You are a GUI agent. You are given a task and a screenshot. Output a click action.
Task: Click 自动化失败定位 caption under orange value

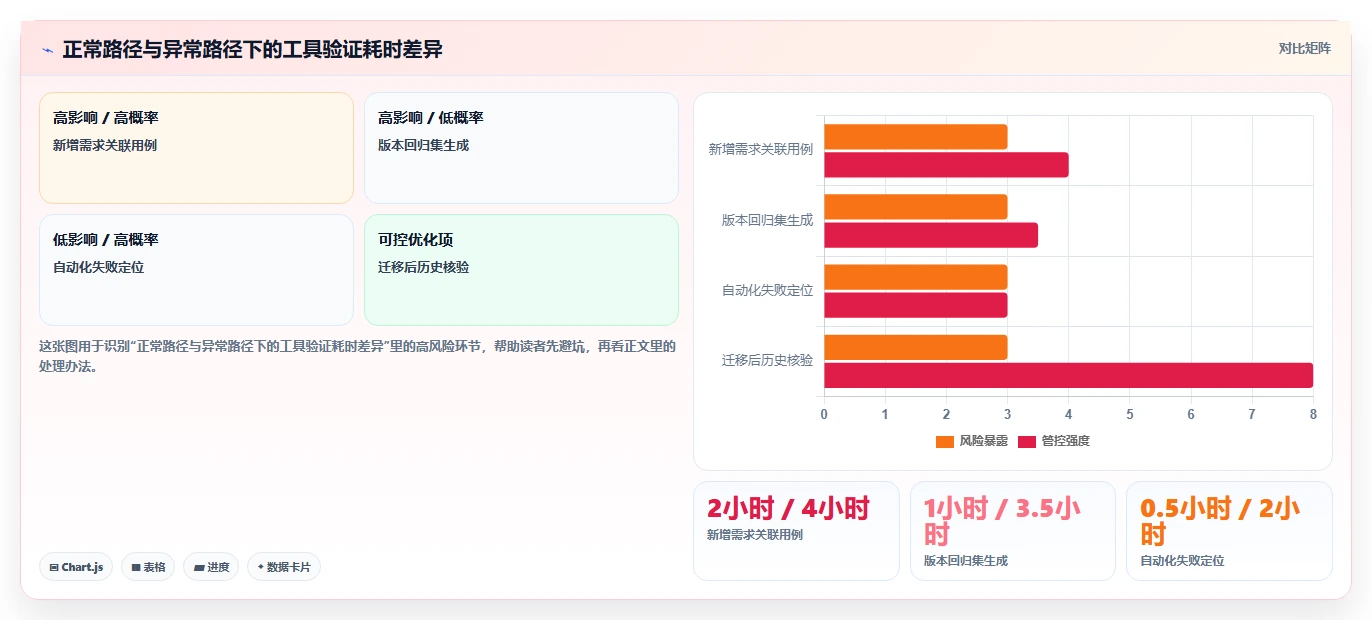click(x=1182, y=561)
